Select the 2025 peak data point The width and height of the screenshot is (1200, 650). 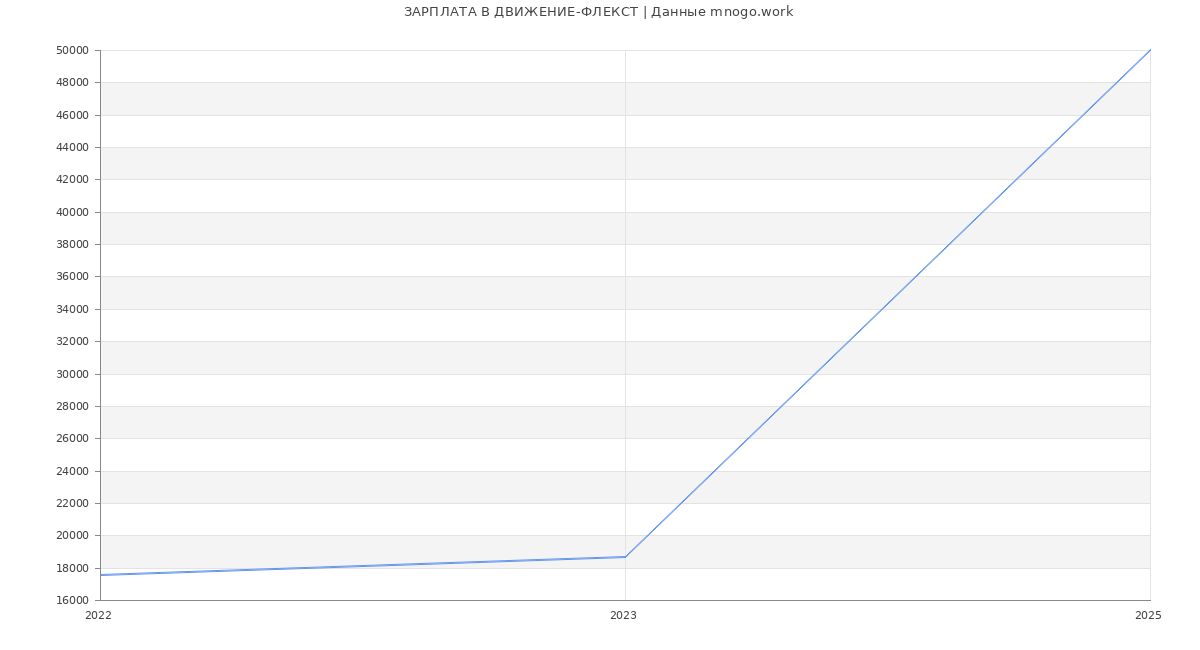1150,50
